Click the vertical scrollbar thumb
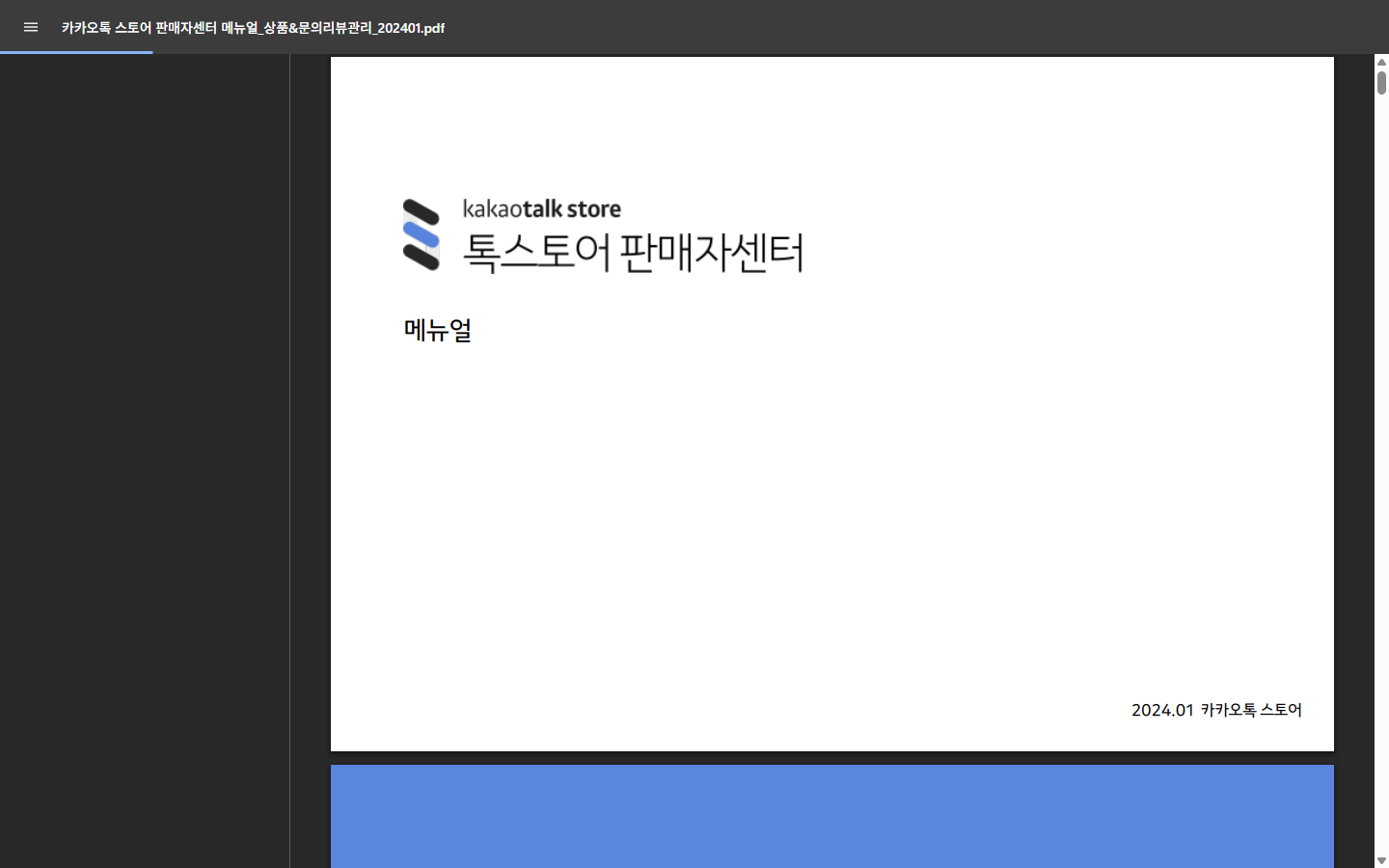1389x868 pixels. (1381, 82)
